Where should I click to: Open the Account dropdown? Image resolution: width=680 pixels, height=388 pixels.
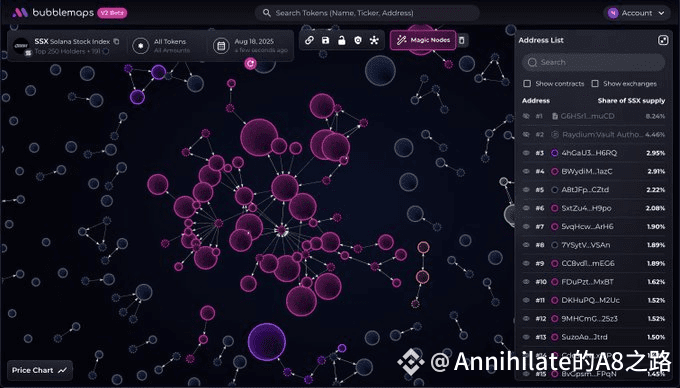636,13
